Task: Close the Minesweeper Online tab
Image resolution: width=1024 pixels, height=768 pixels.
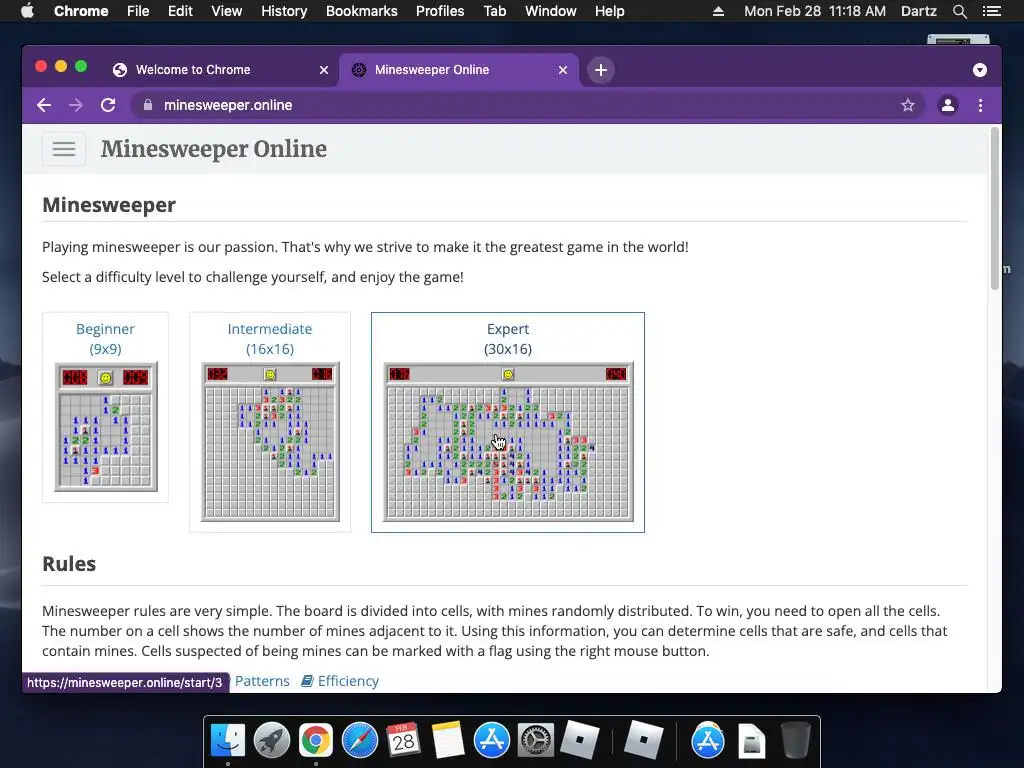Action: point(563,70)
